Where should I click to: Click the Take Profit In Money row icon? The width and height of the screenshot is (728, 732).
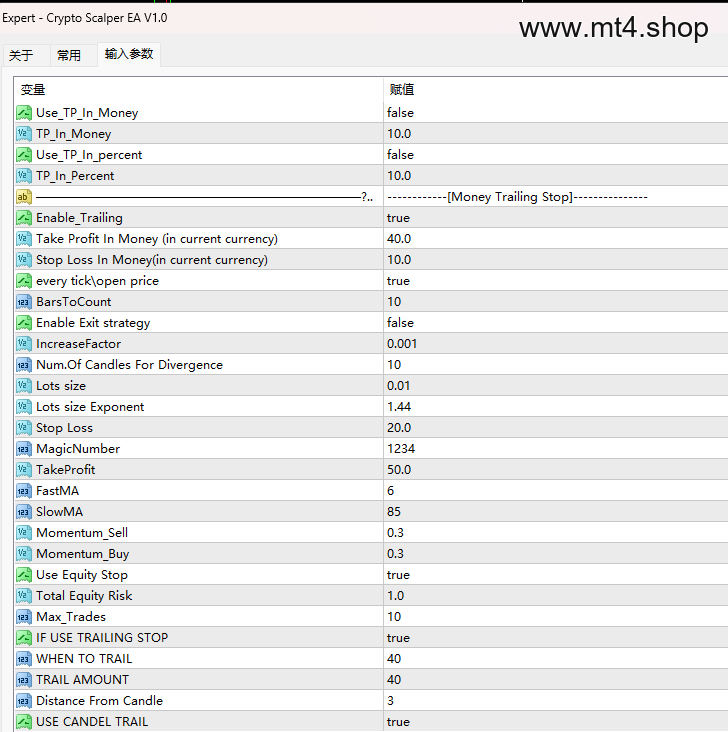24,239
